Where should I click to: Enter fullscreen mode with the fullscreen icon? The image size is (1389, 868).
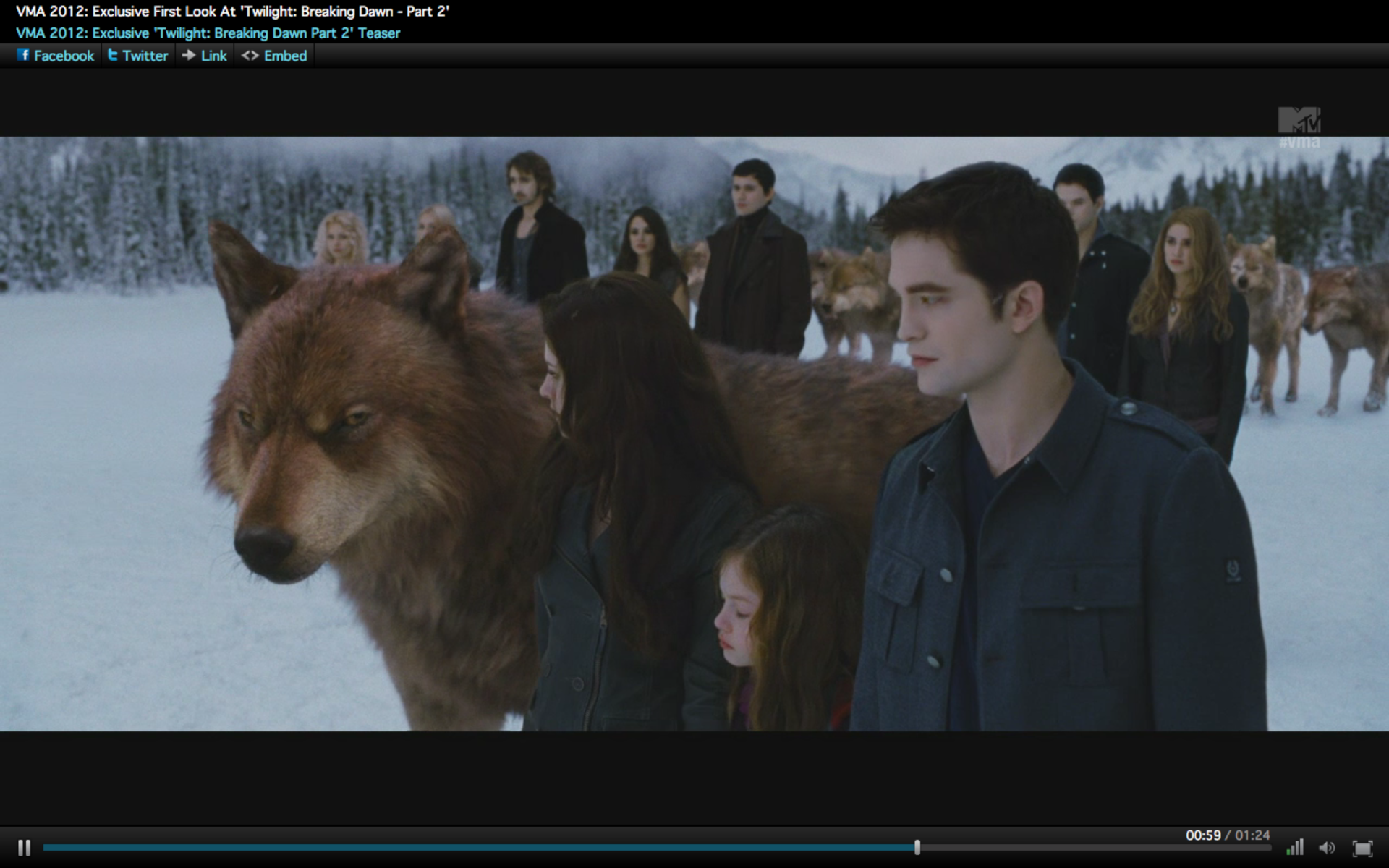click(1362, 848)
